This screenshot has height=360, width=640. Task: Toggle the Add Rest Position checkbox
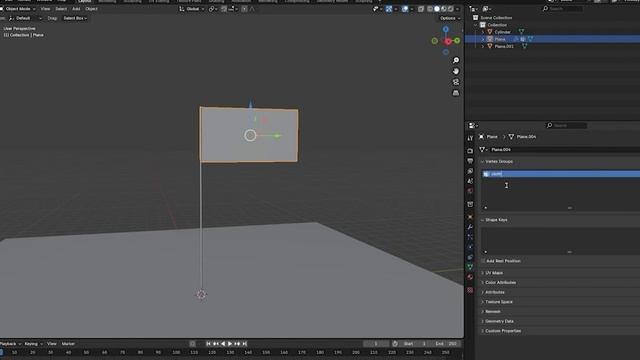coord(483,261)
